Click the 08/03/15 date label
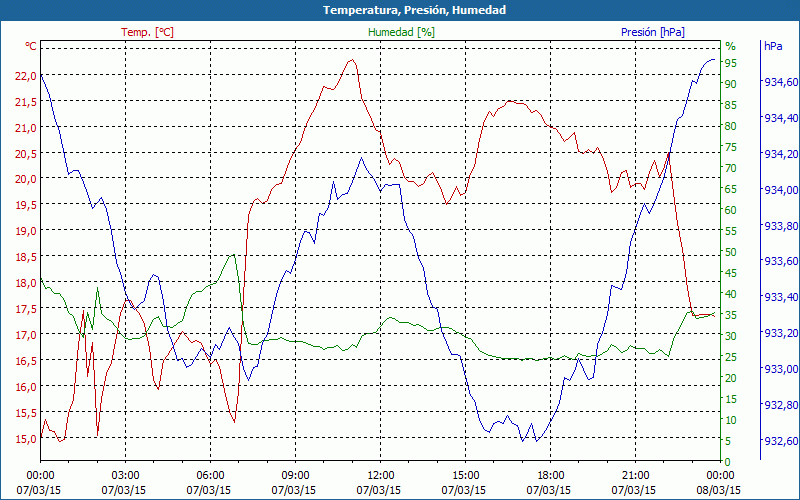This screenshot has height=500, width=800. point(718,490)
